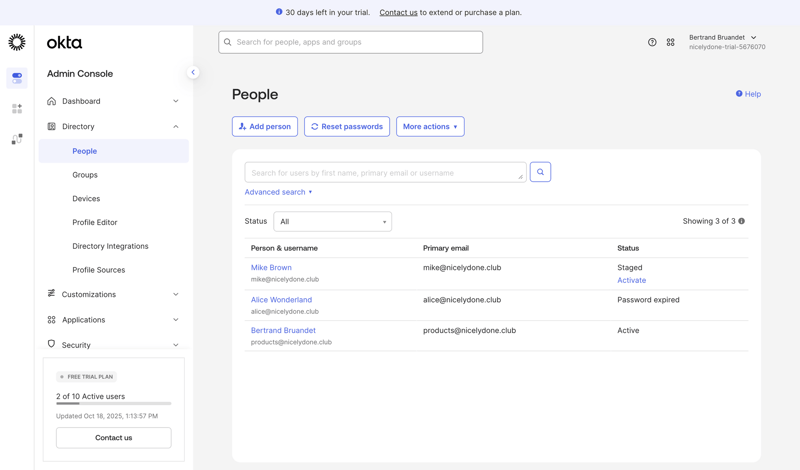Activate the staged user Mike Brown
This screenshot has width=800, height=470.
click(632, 280)
